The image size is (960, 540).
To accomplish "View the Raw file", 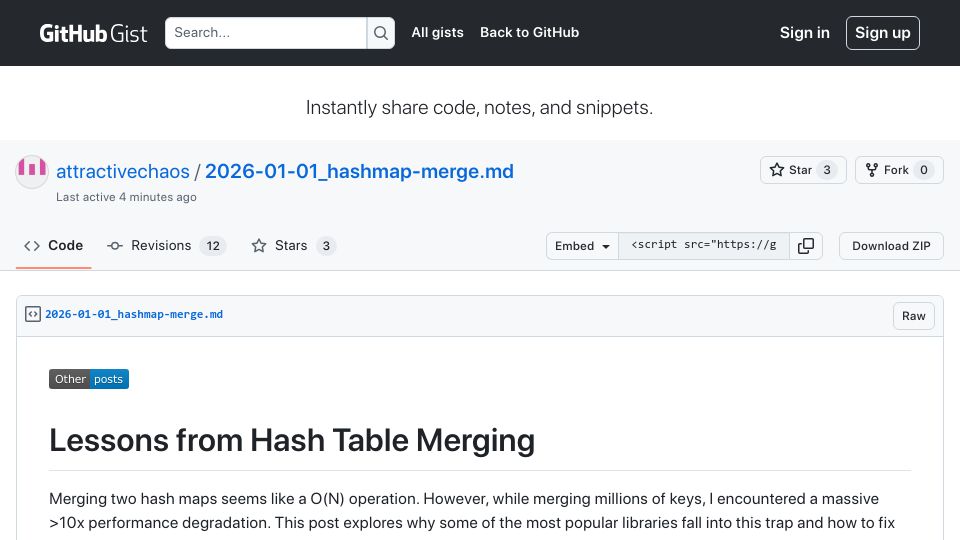I will (x=913, y=316).
